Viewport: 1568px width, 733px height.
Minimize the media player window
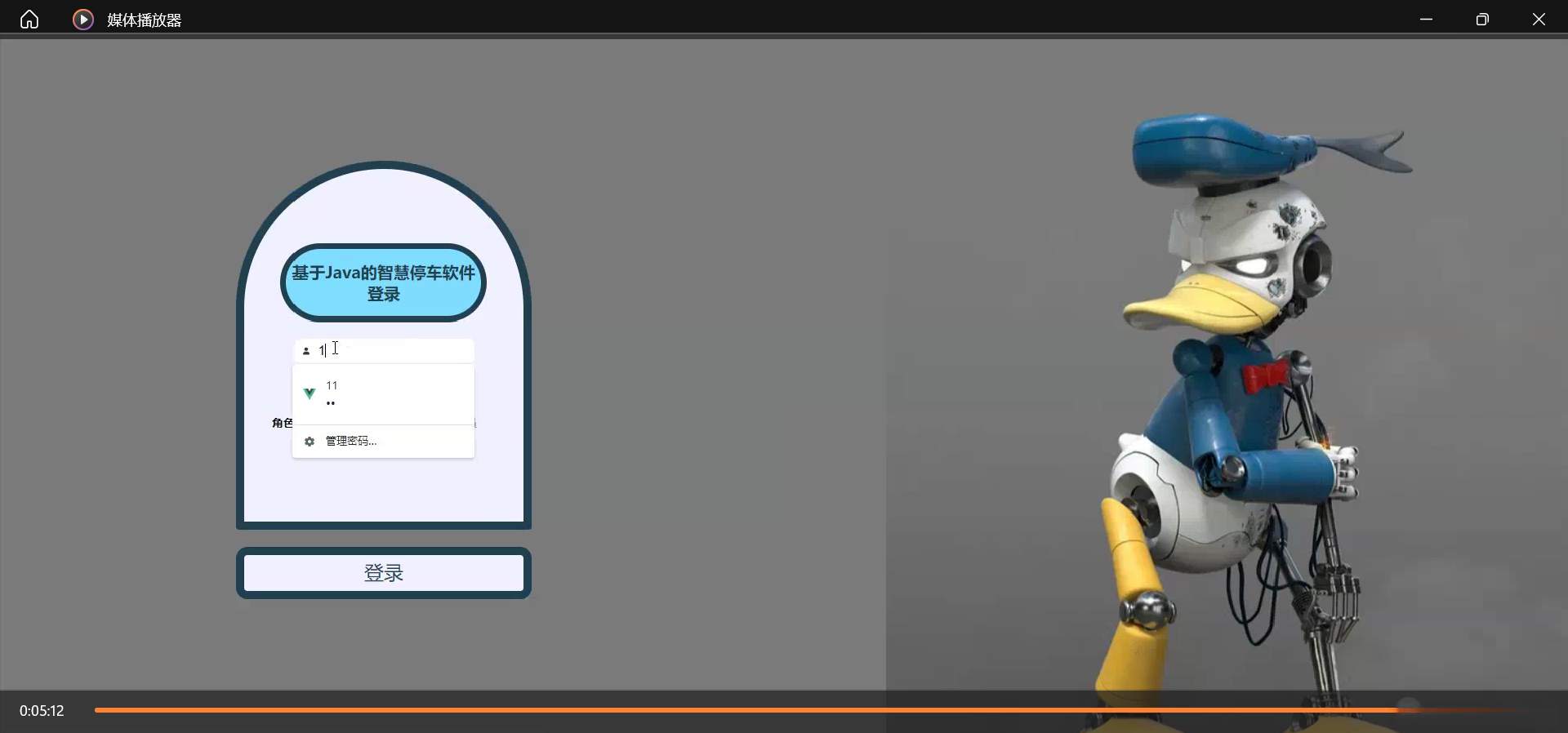[1426, 19]
